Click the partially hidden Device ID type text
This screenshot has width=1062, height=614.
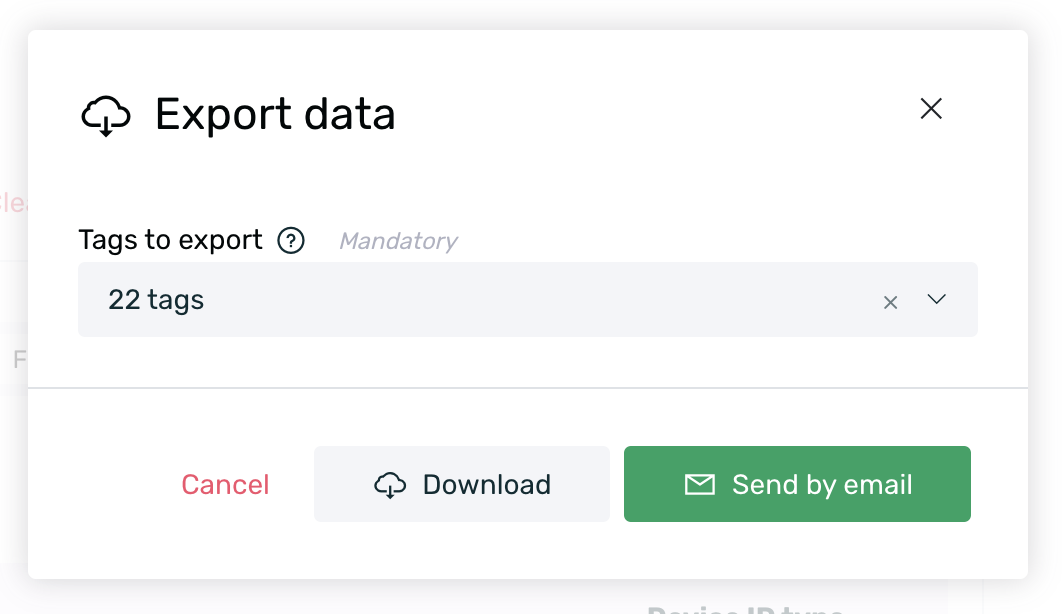[745, 609]
